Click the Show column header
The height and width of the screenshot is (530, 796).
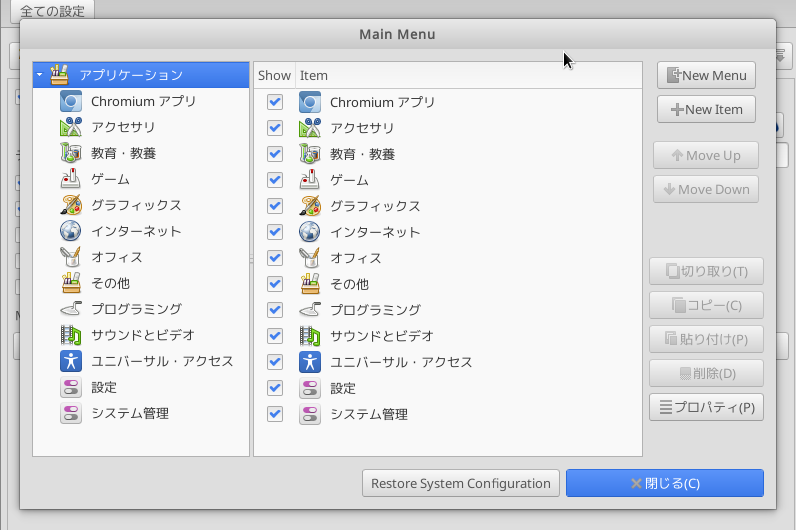(274, 75)
